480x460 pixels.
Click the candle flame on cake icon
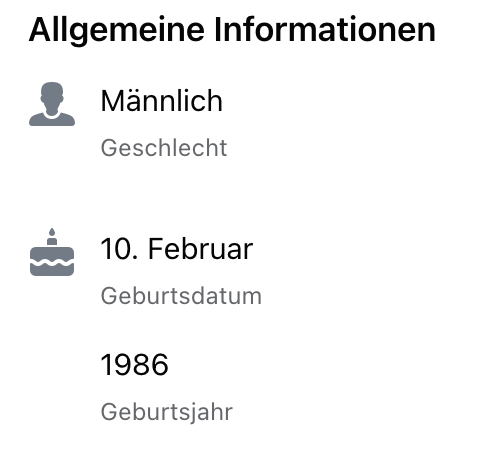[x=52, y=232]
